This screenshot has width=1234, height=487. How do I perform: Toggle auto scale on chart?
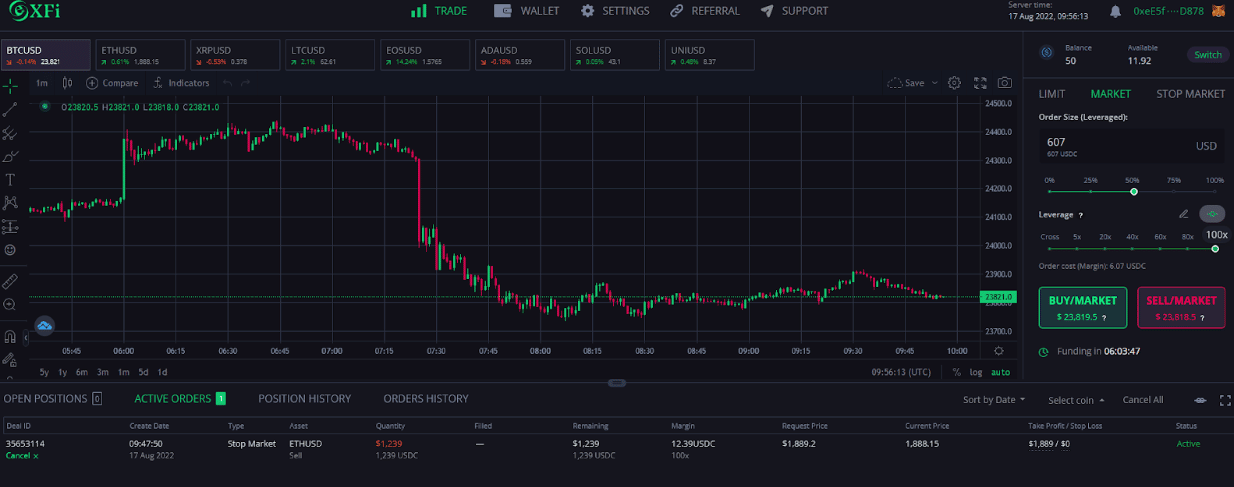pyautogui.click(x=1000, y=372)
